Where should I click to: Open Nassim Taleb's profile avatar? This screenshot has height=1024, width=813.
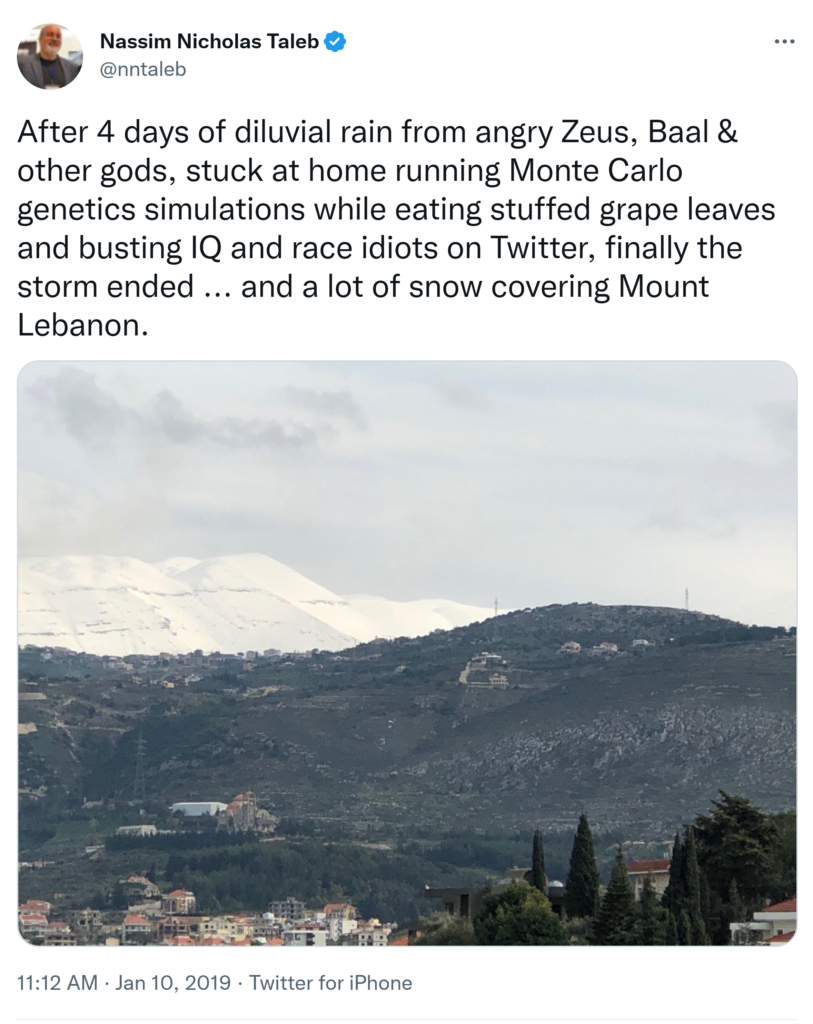50,56
